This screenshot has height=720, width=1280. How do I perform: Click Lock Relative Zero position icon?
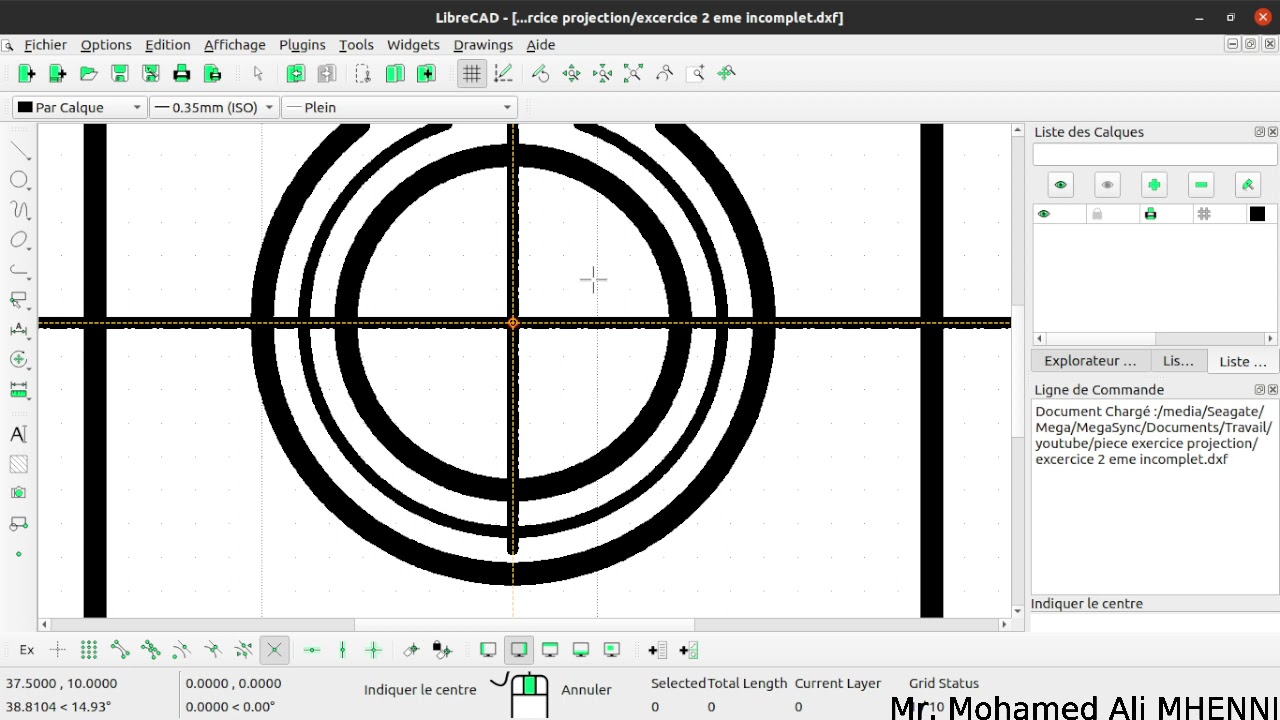click(x=442, y=650)
